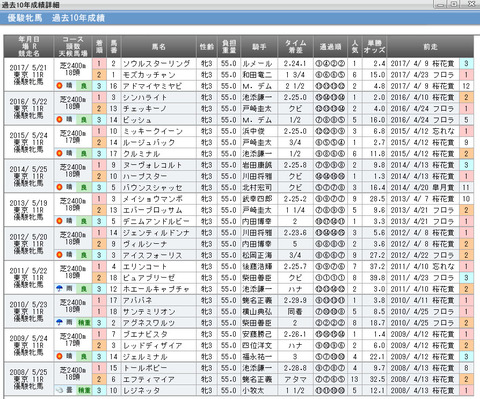Click horse name ジェンティルドンナ
The width and height of the screenshot is (480, 399).
156,233
